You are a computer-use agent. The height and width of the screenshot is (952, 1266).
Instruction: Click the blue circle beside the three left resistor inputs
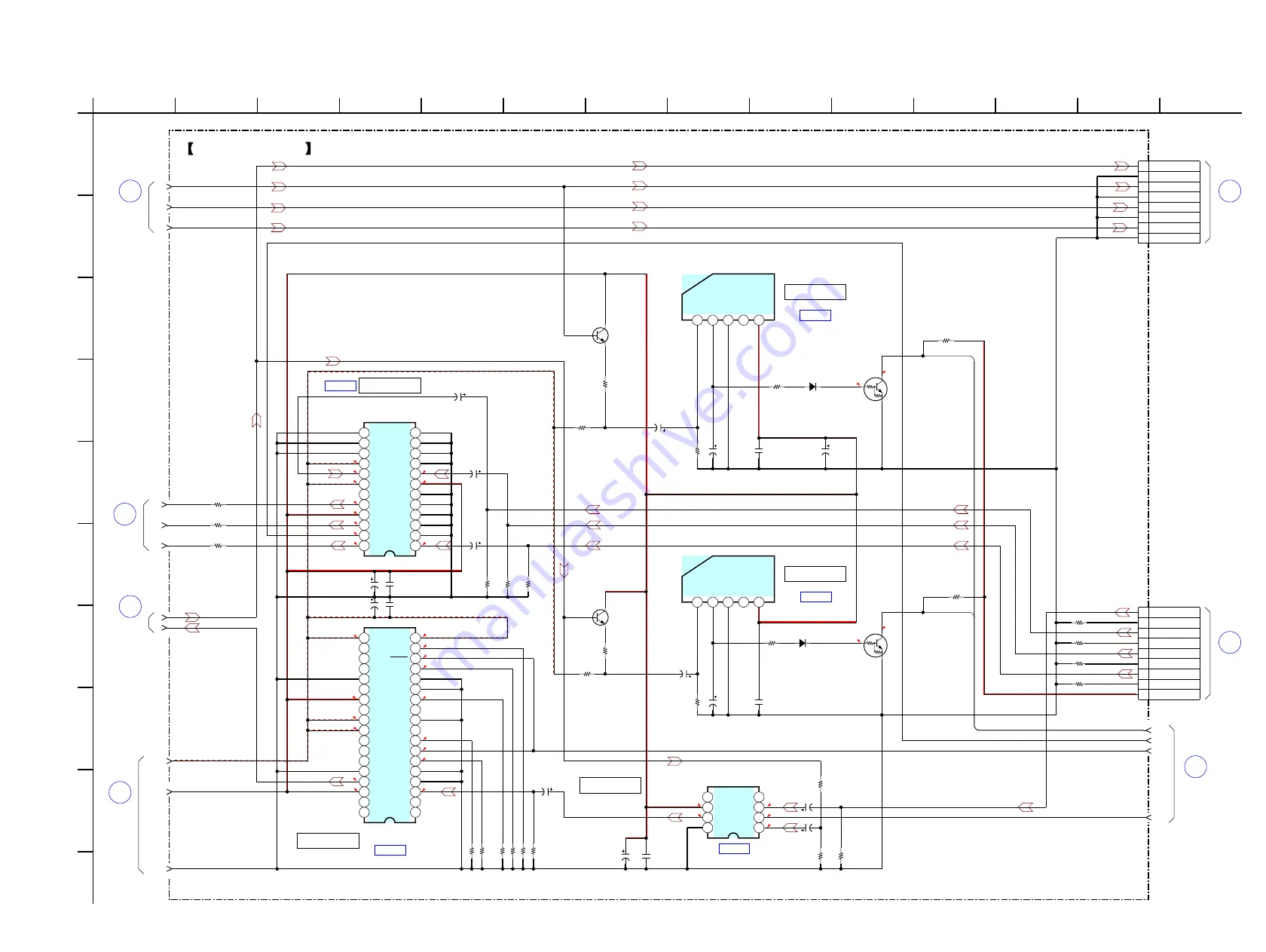click(x=125, y=514)
